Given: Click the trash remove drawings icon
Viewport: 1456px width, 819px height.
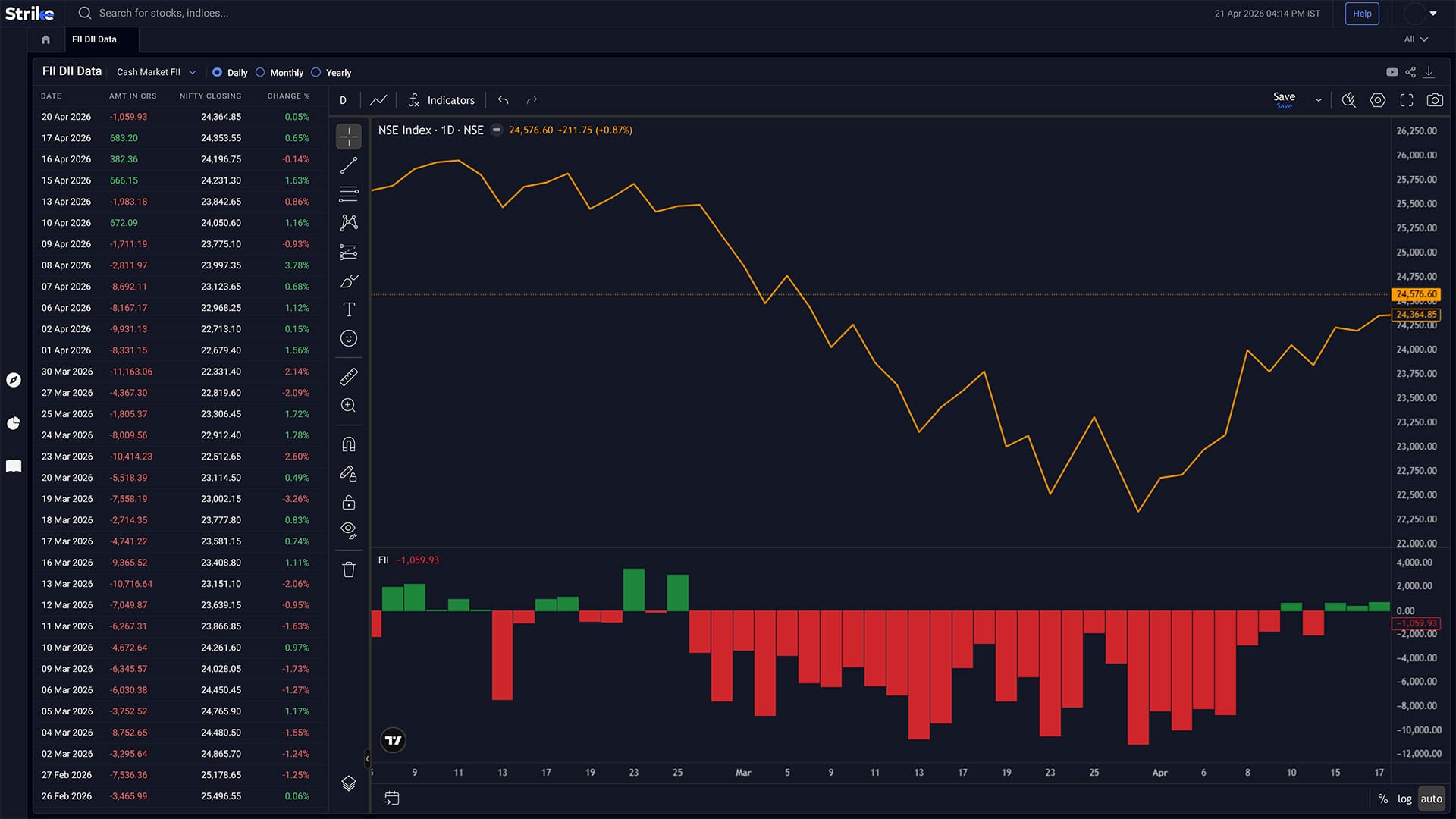Looking at the screenshot, I should pos(349,570).
